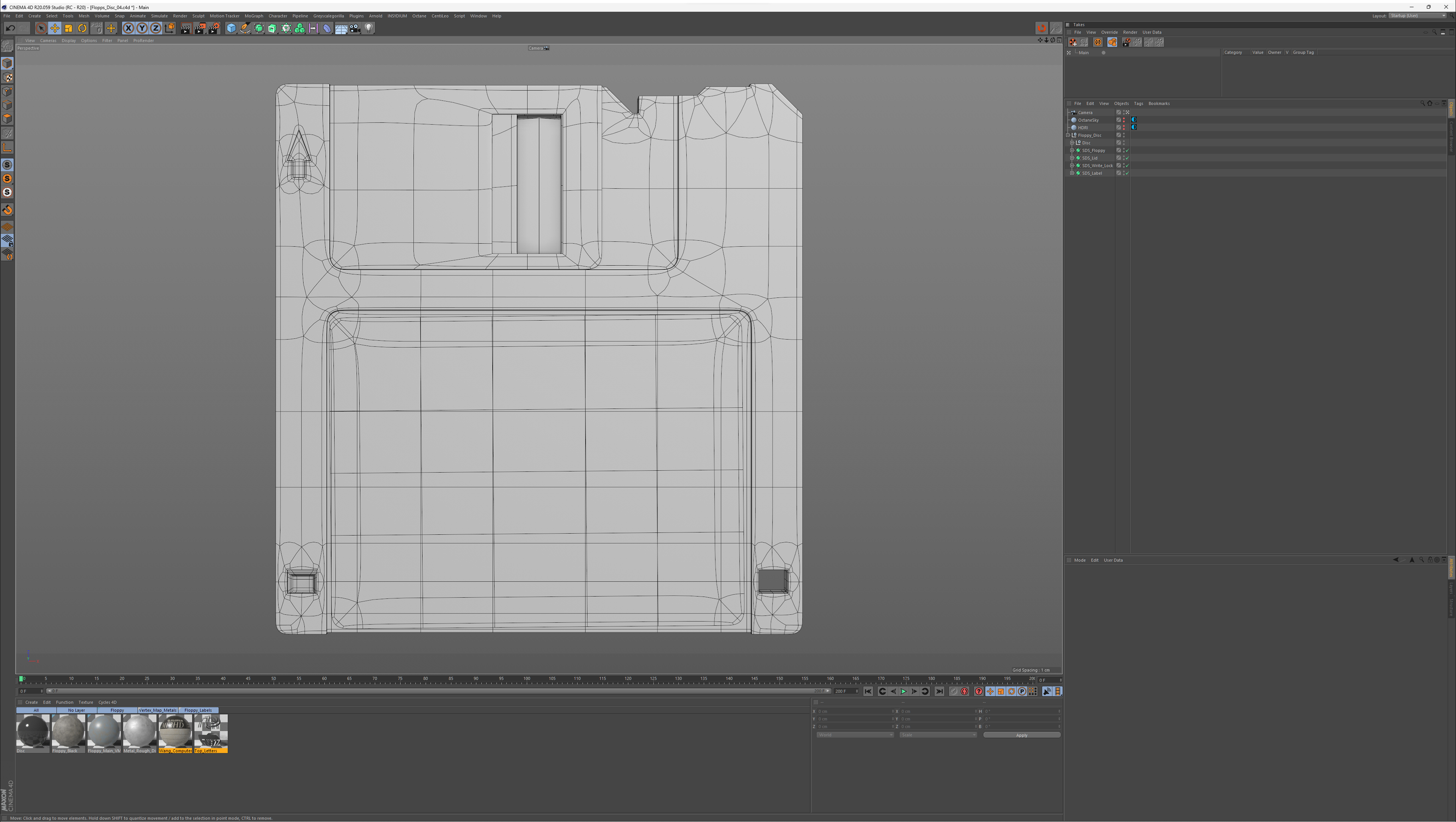
Task: Toggle the X axis lock
Action: click(128, 28)
